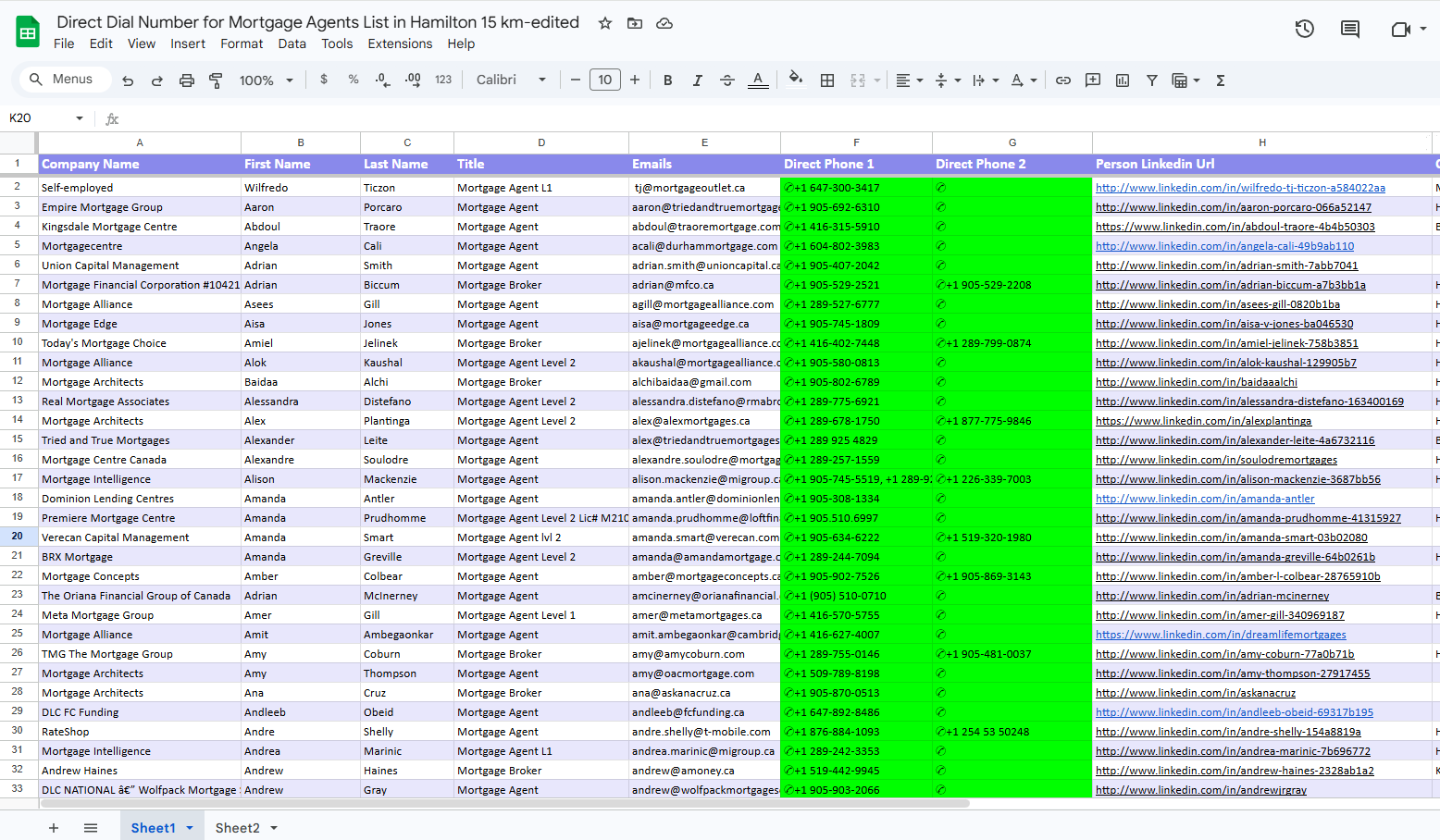This screenshot has height=840, width=1440.
Task: Open the Functions sigma menu
Action: [1221, 80]
